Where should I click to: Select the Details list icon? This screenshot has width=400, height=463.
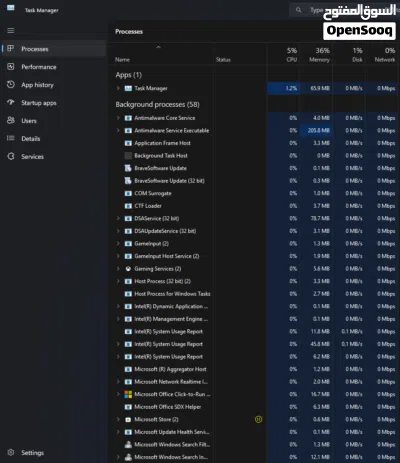[11, 138]
